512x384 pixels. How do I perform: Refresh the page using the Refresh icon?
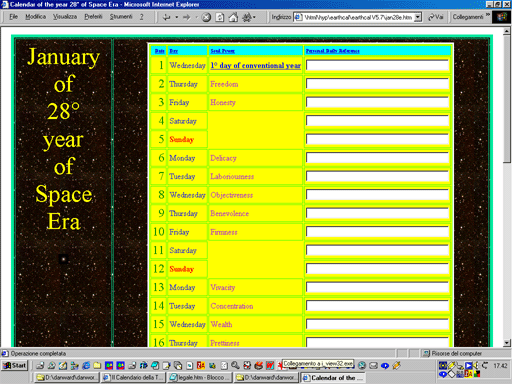click(220, 17)
